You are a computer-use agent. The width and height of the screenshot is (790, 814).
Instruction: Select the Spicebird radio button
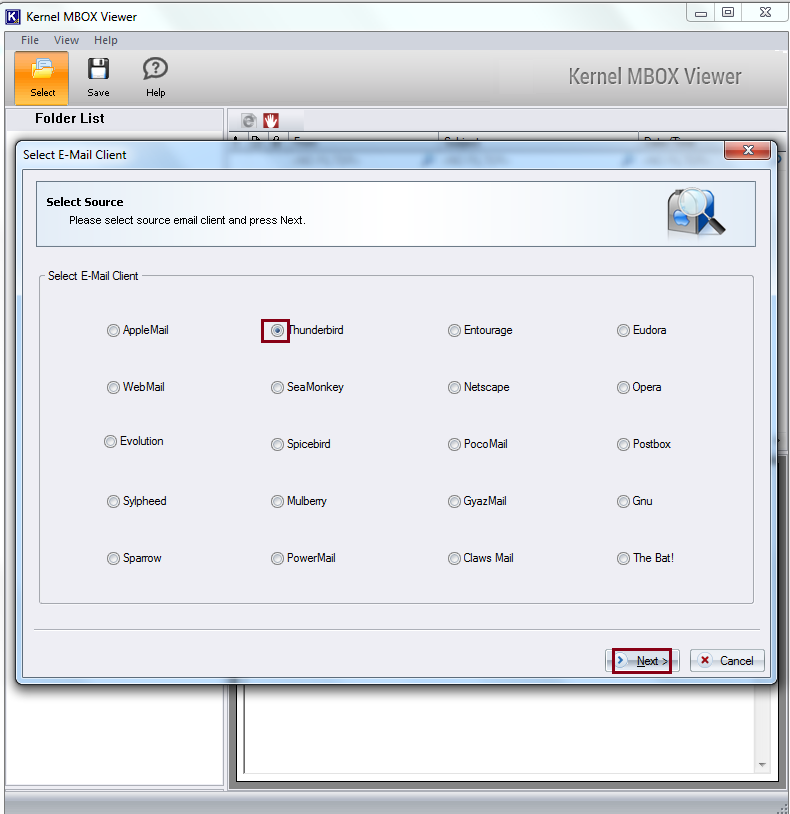[x=278, y=445]
